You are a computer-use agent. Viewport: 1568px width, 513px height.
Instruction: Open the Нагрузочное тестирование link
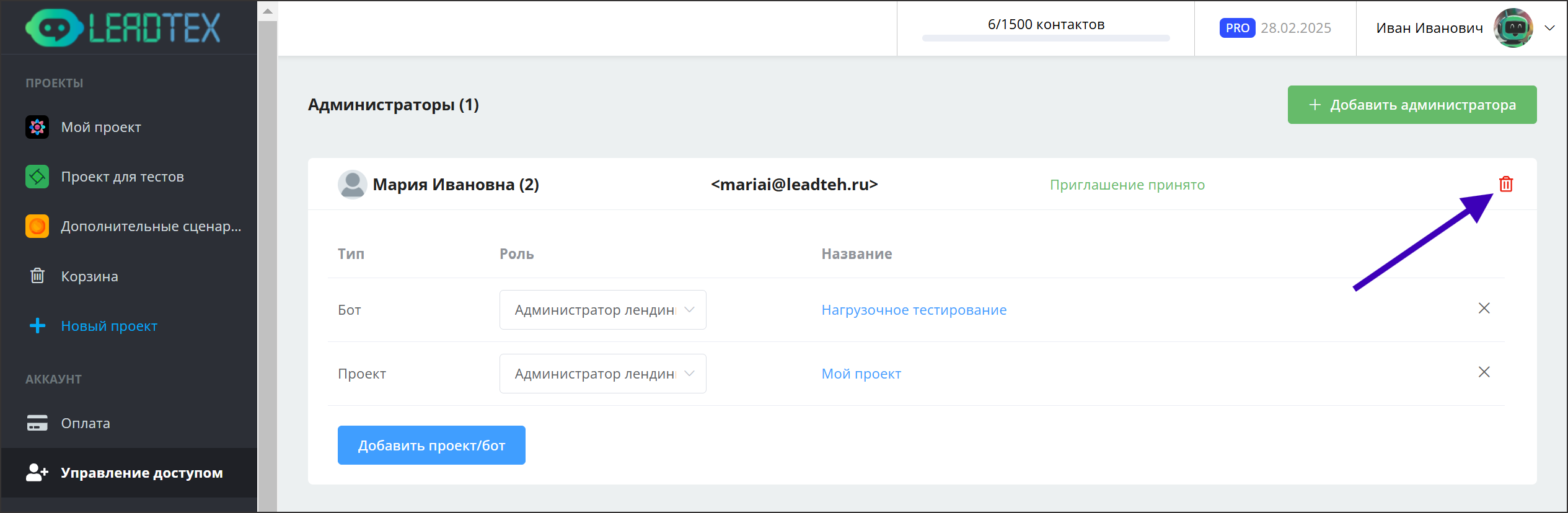pos(914,310)
